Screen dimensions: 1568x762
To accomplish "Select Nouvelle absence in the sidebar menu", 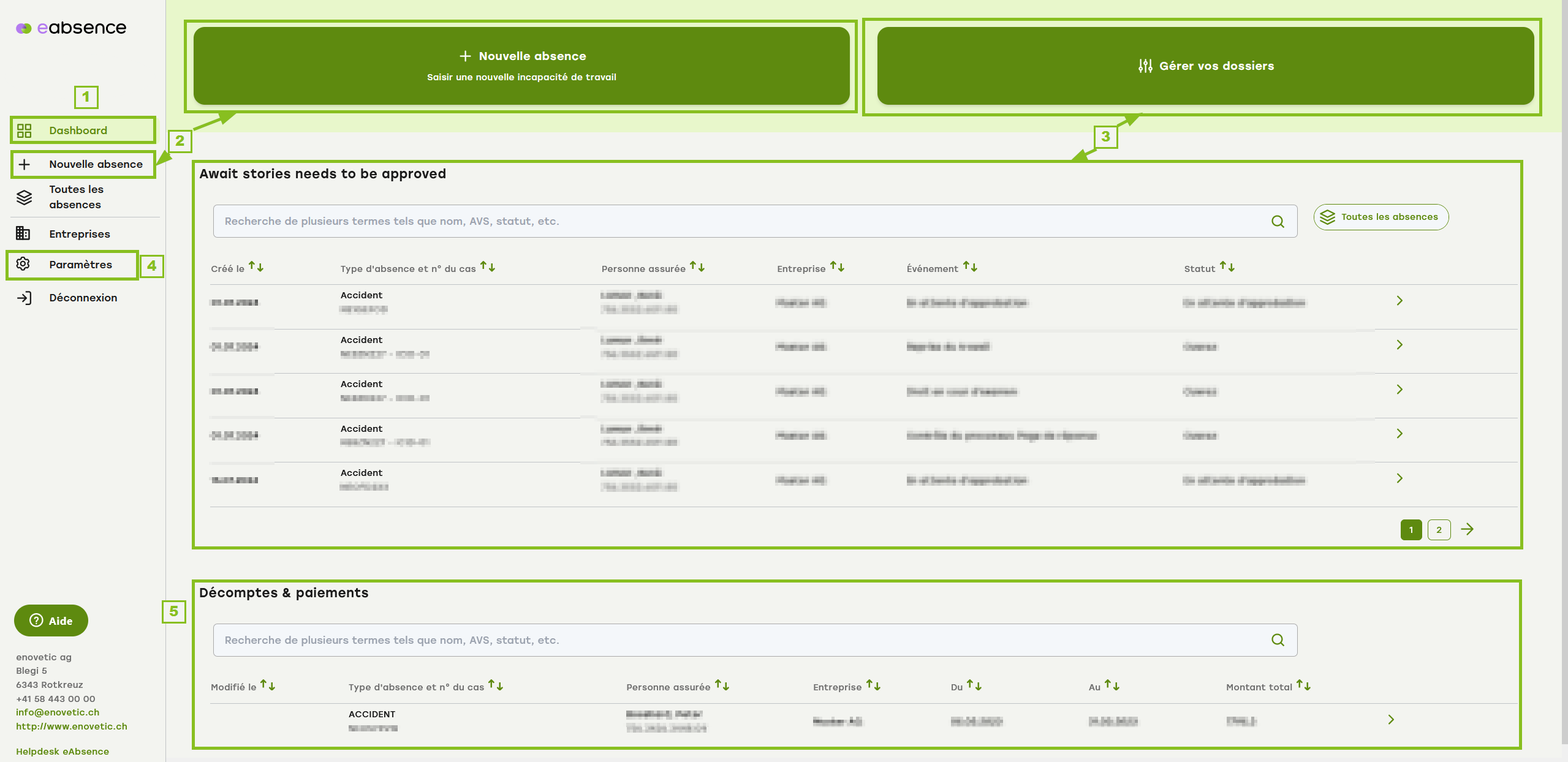I will pos(96,164).
